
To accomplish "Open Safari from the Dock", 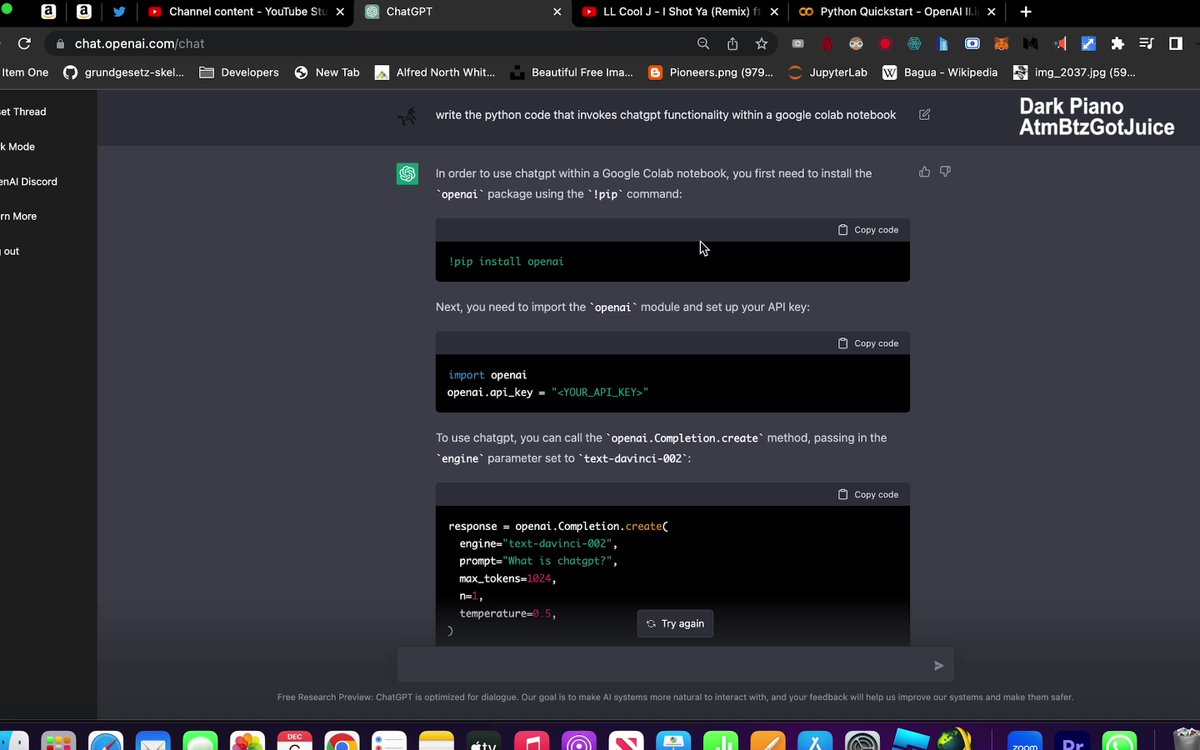I will click(106, 742).
